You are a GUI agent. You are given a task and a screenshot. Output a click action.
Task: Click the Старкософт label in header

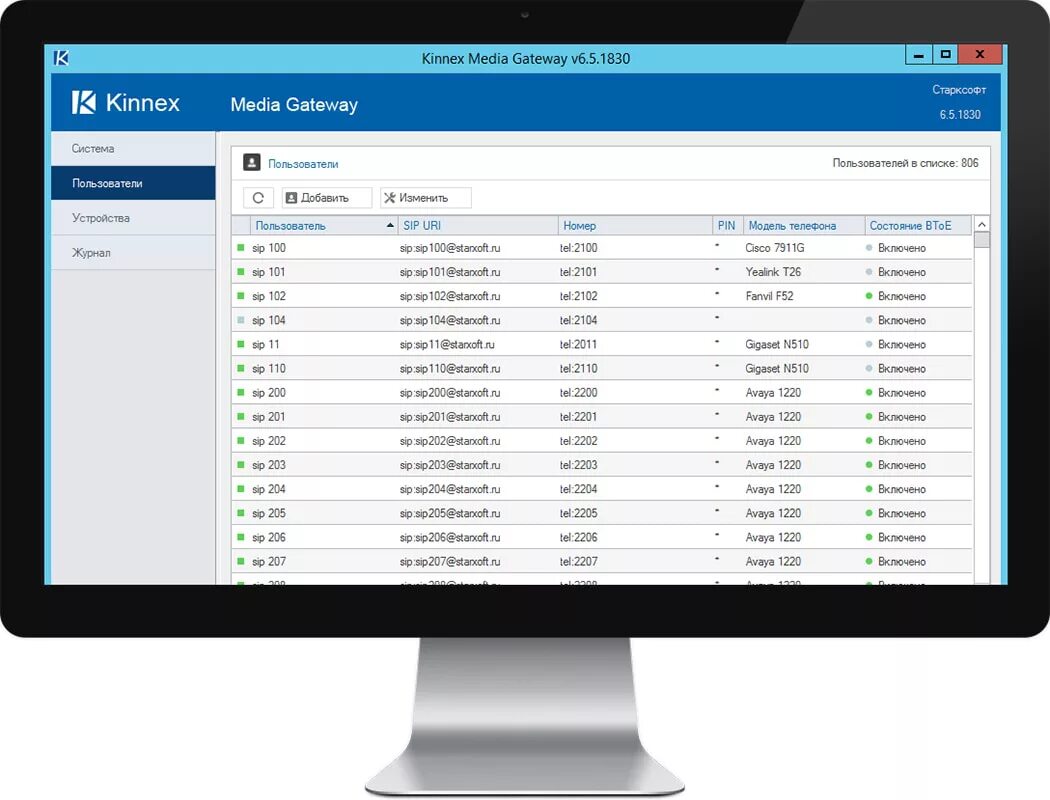tap(959, 90)
